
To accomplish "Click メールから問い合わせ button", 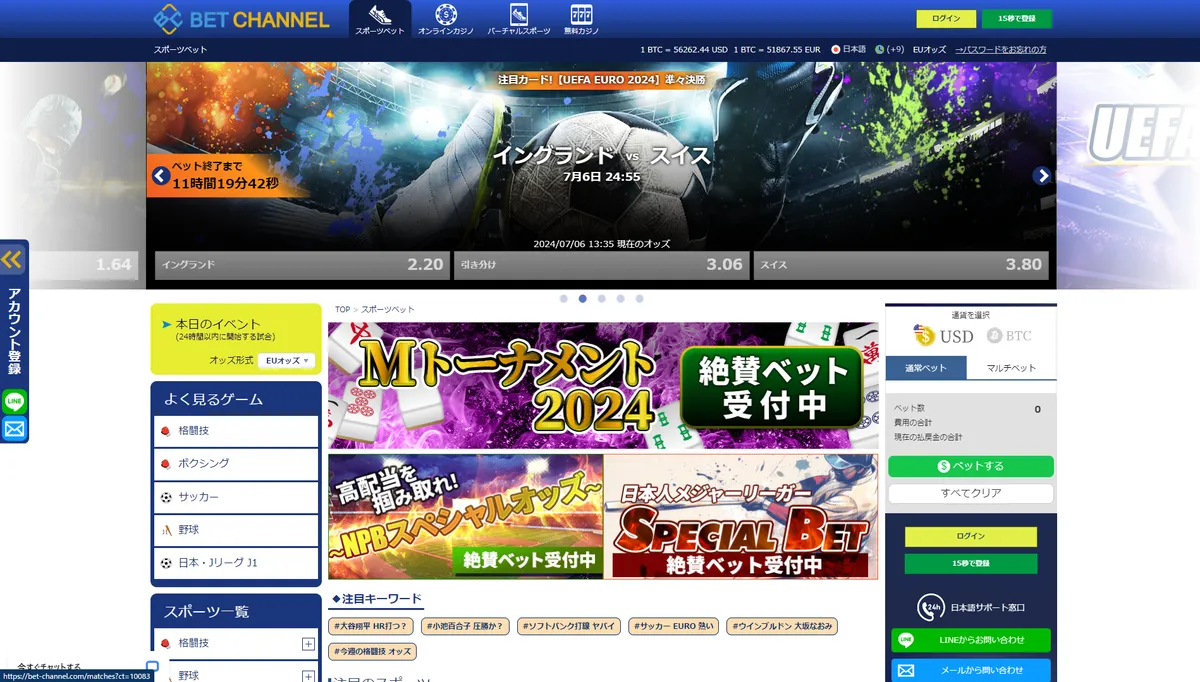I will [970, 670].
